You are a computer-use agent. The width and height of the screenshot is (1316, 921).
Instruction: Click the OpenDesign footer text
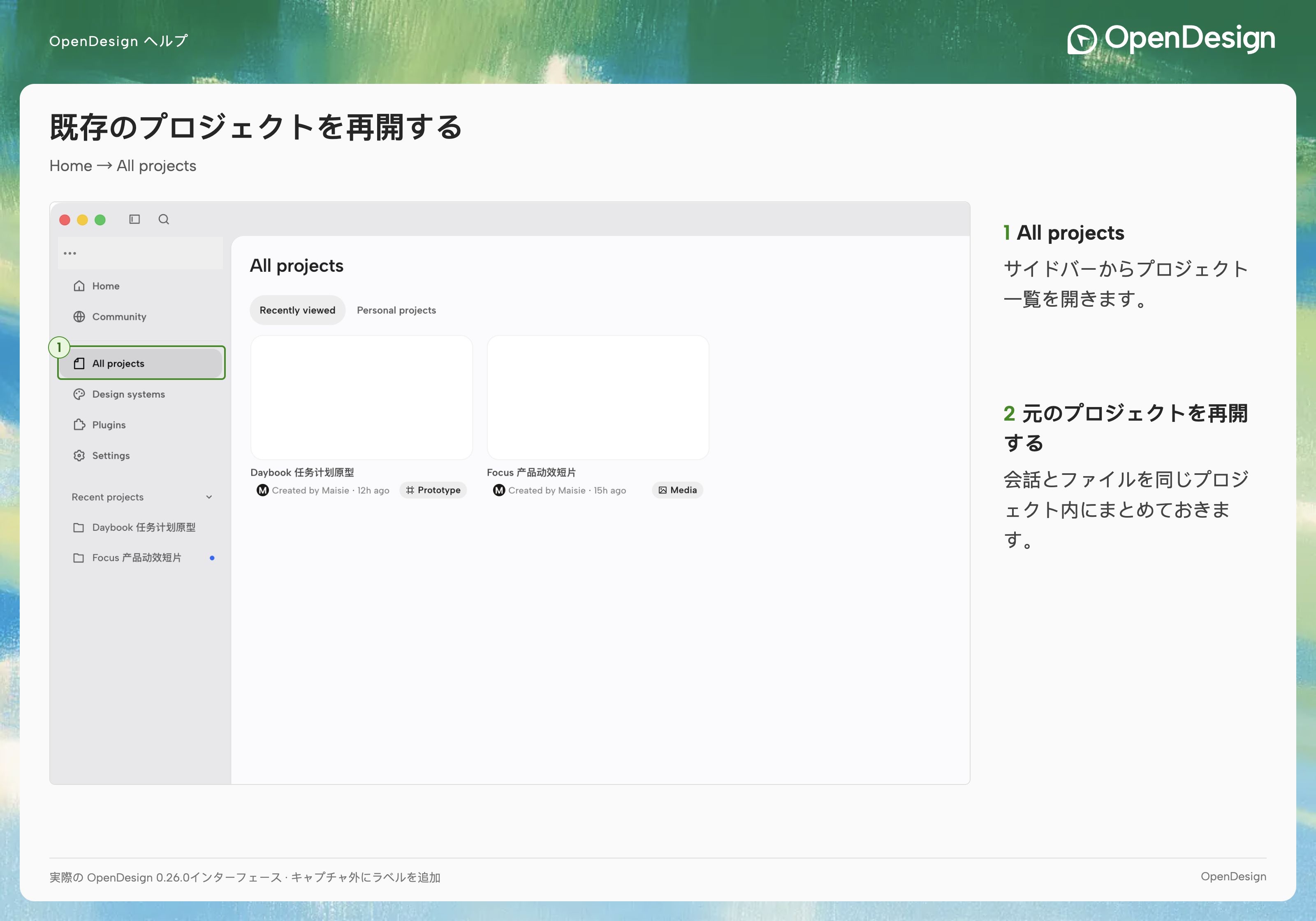pyautogui.click(x=1233, y=876)
